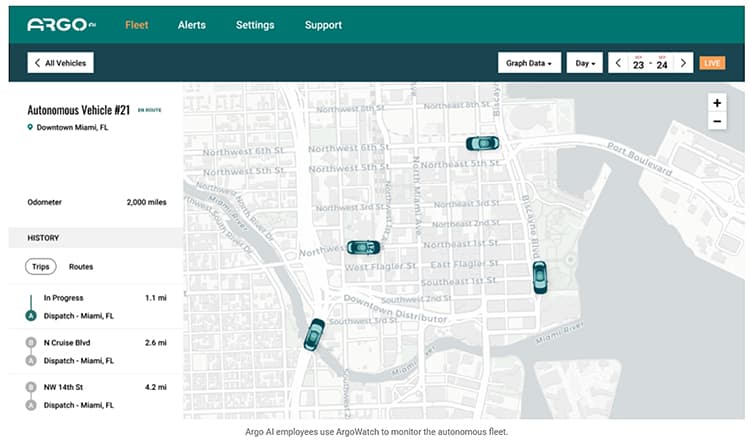Select the Trips history view

41,267
